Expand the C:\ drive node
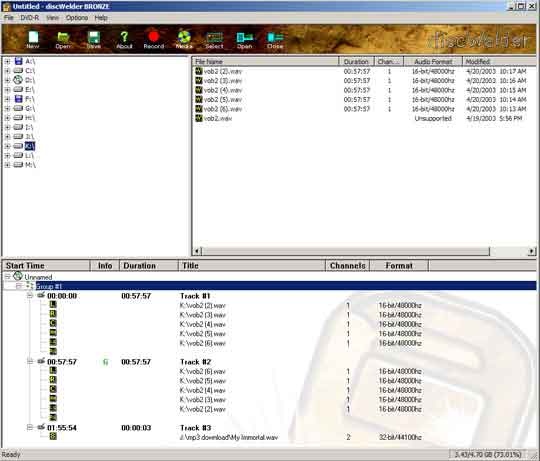Viewport: 540px width, 461px height. [7, 71]
